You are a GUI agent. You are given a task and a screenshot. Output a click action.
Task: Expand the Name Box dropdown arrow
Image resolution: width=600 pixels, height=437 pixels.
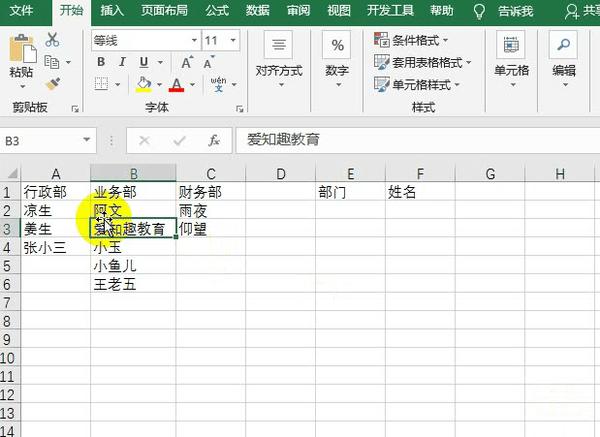point(87,140)
